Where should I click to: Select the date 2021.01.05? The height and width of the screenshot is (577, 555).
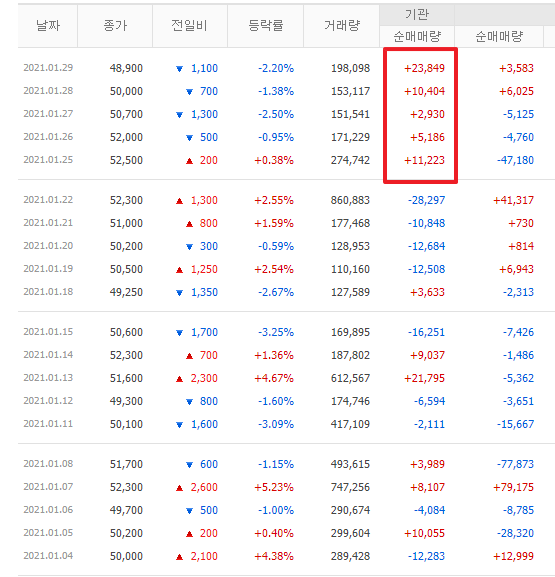[x=48, y=533]
